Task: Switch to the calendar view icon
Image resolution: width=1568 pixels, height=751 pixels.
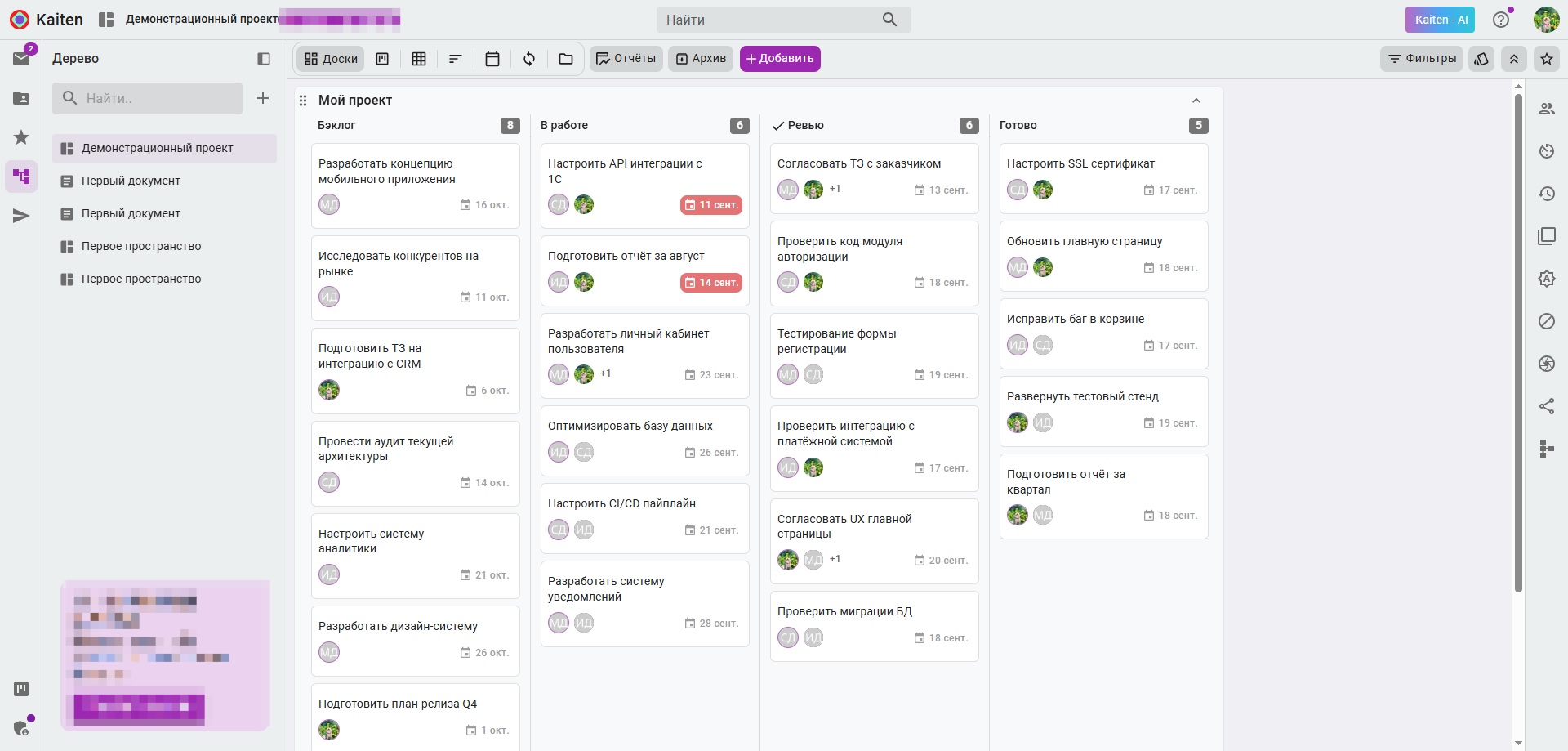Action: click(x=492, y=59)
